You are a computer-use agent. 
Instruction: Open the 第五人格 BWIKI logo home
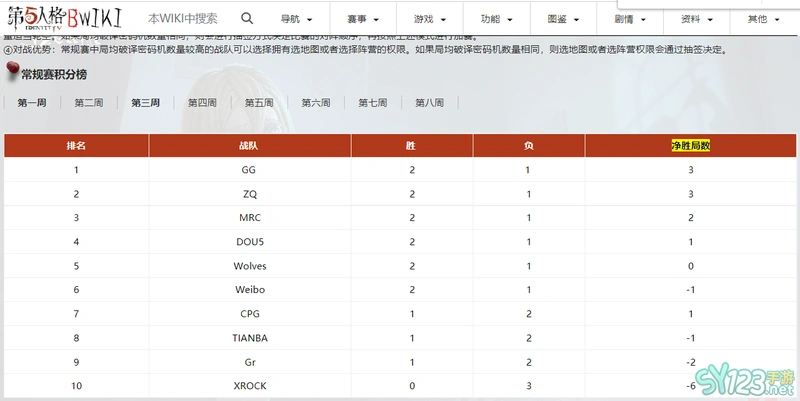click(64, 18)
